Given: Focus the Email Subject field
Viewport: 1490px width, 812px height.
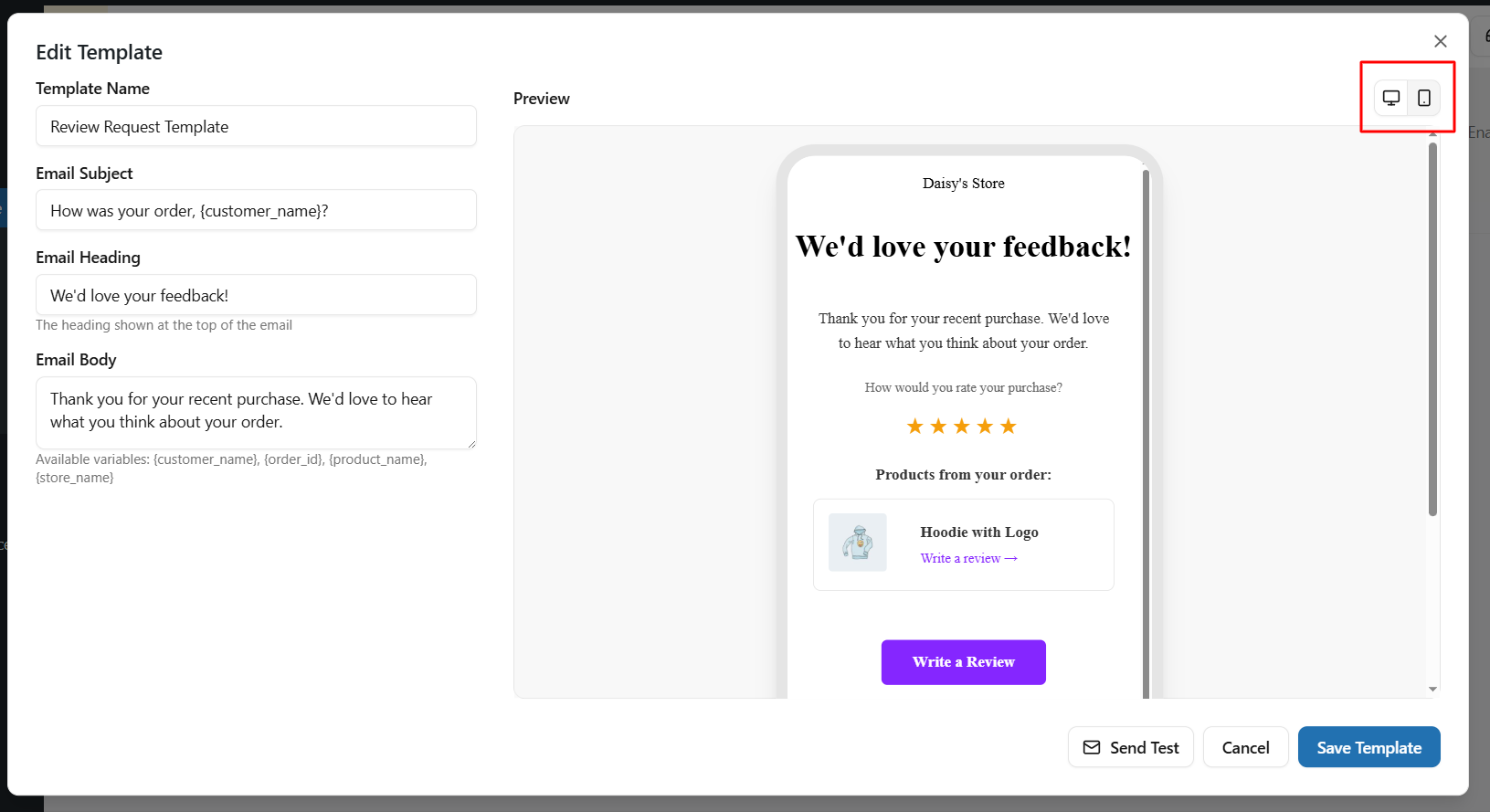Looking at the screenshot, I should coord(256,211).
